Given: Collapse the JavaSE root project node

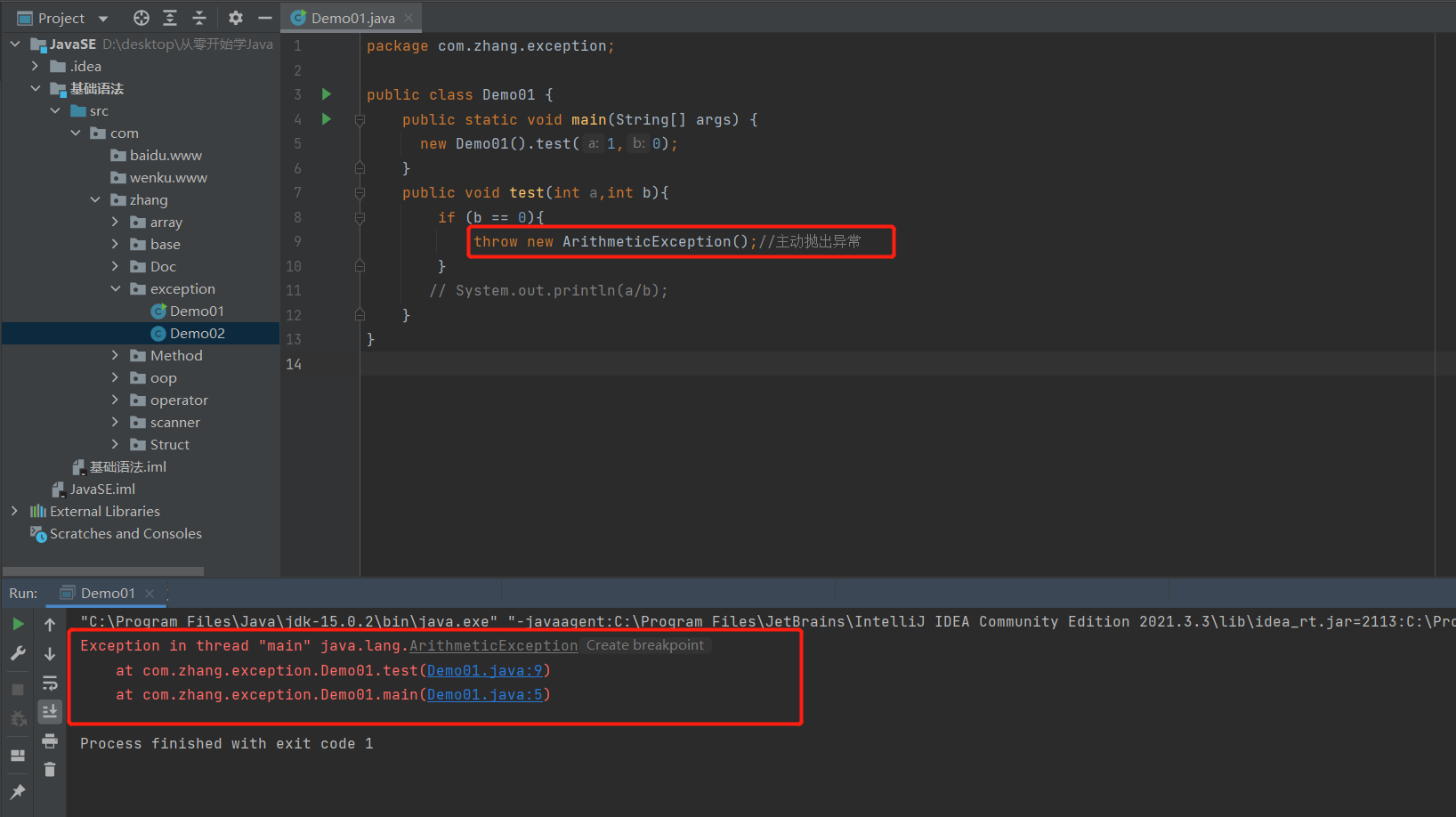Looking at the screenshot, I should point(15,44).
